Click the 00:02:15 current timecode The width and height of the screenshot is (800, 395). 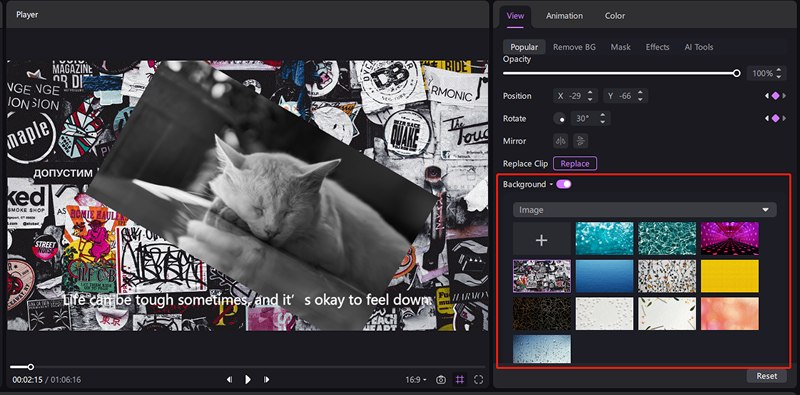pos(28,380)
